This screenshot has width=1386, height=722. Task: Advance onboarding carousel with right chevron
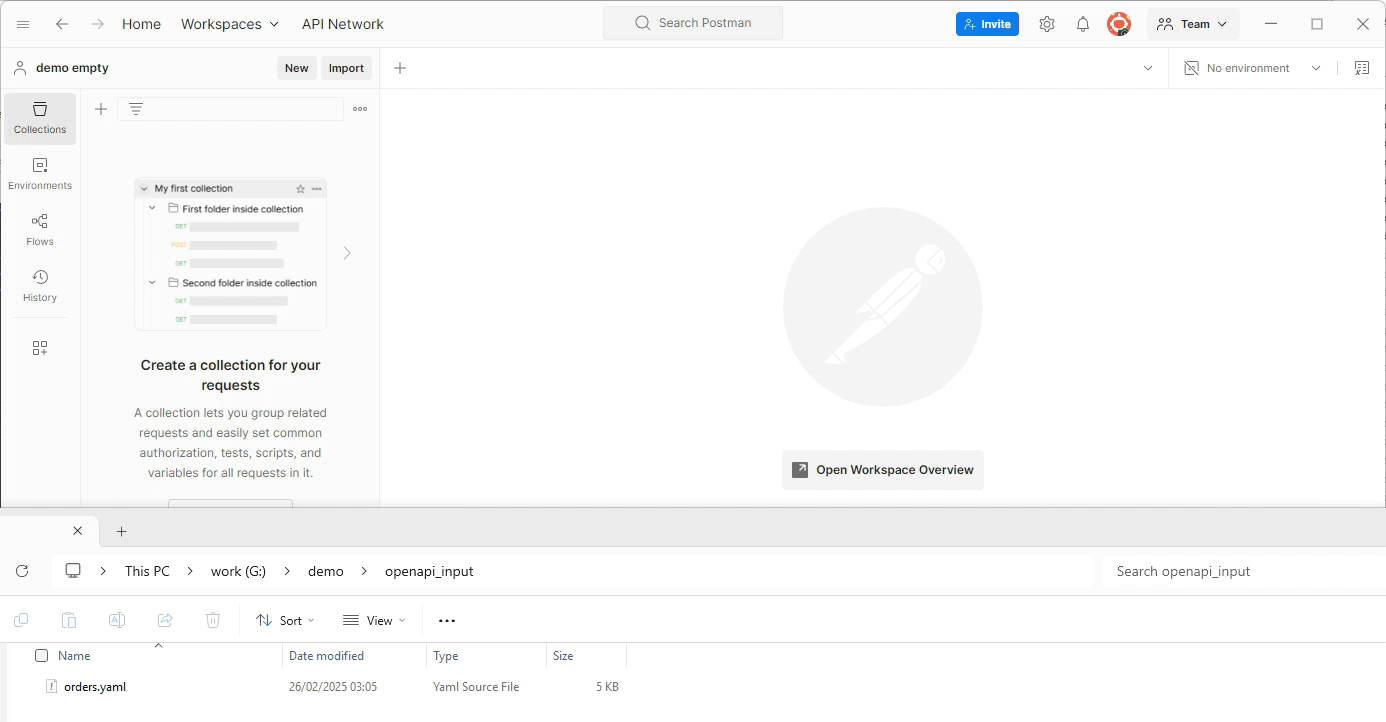point(347,253)
